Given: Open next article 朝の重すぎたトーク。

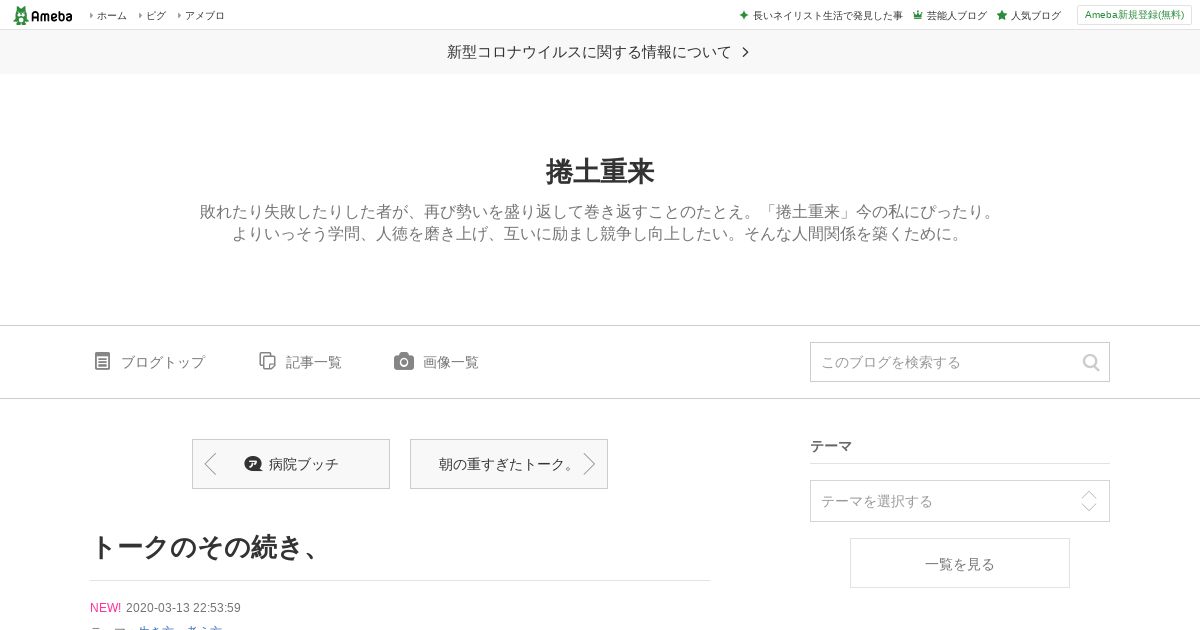Looking at the screenshot, I should 509,464.
